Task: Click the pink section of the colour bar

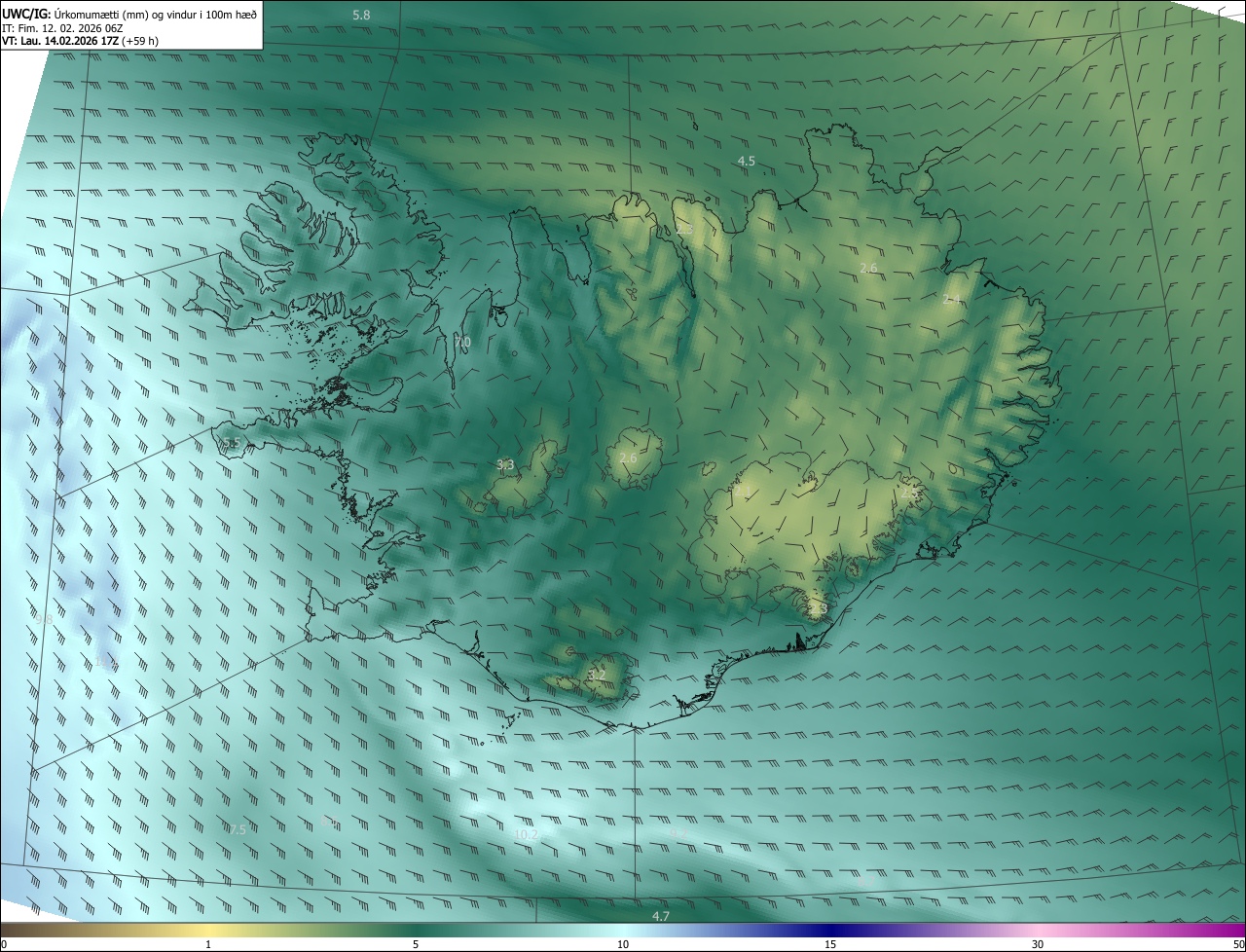Action: (1038, 930)
